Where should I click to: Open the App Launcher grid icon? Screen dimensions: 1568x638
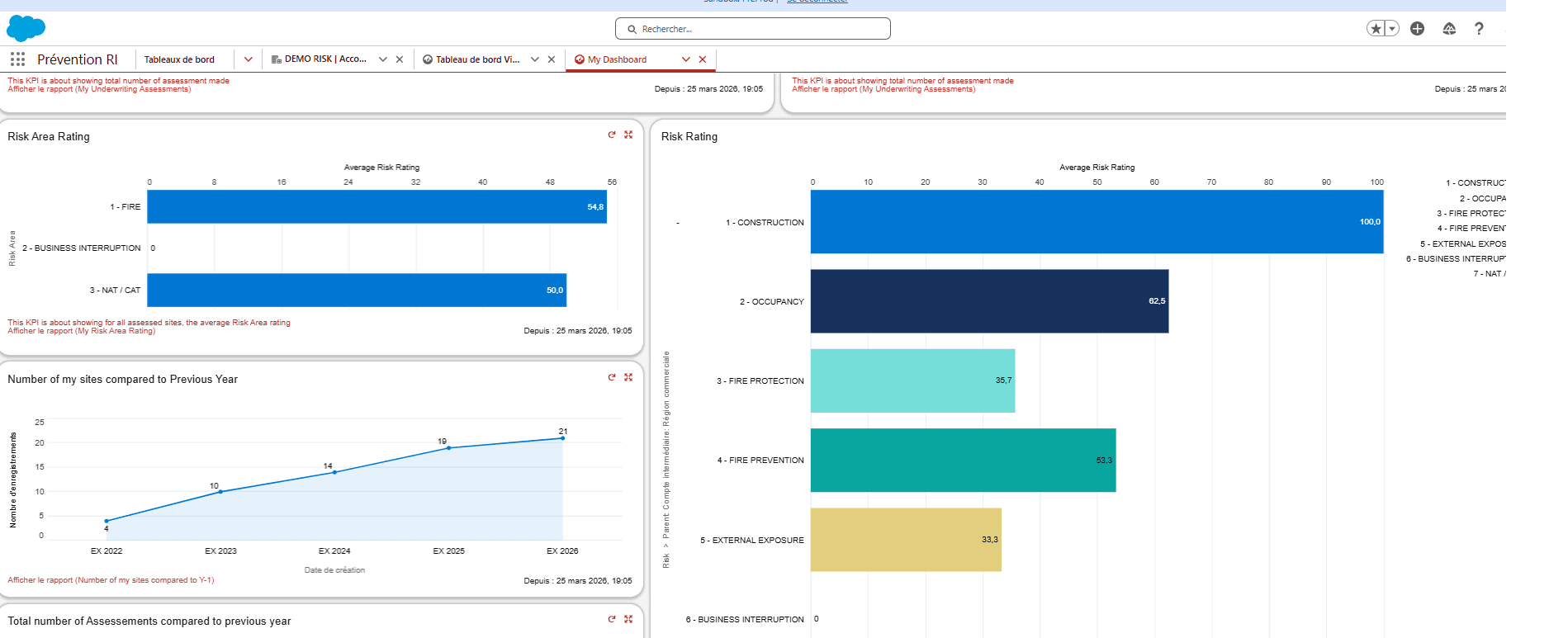click(x=17, y=59)
